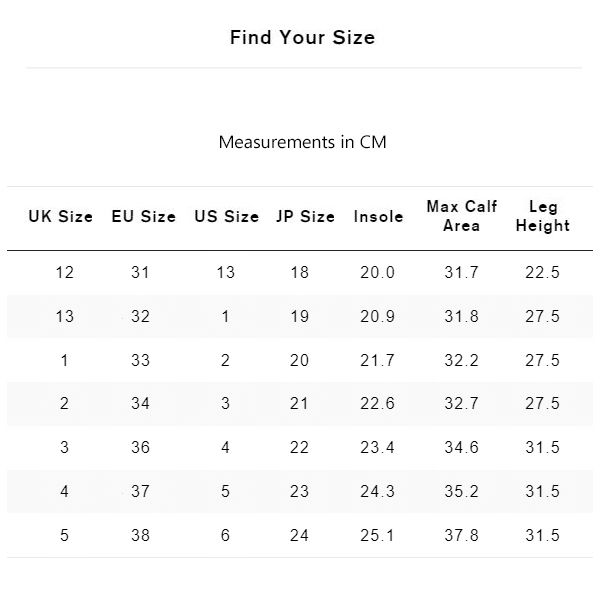The width and height of the screenshot is (600, 600).
Task: Select JP size 19 cell
Action: [300, 317]
